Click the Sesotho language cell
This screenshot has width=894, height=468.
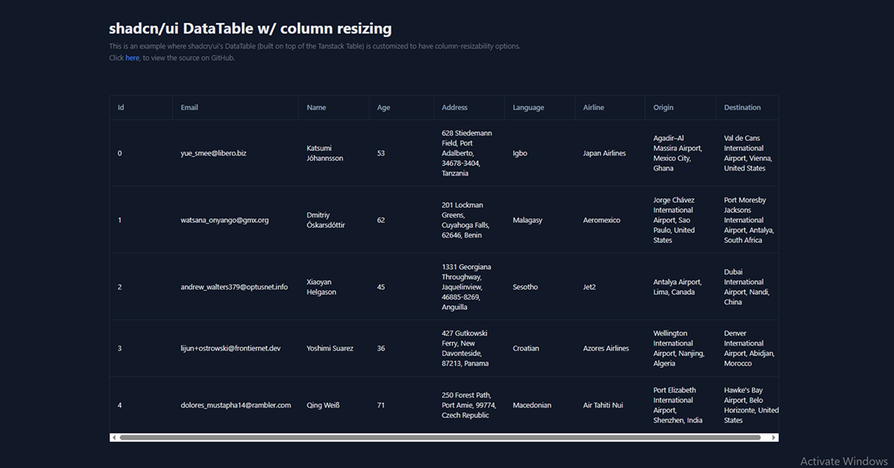(x=526, y=287)
